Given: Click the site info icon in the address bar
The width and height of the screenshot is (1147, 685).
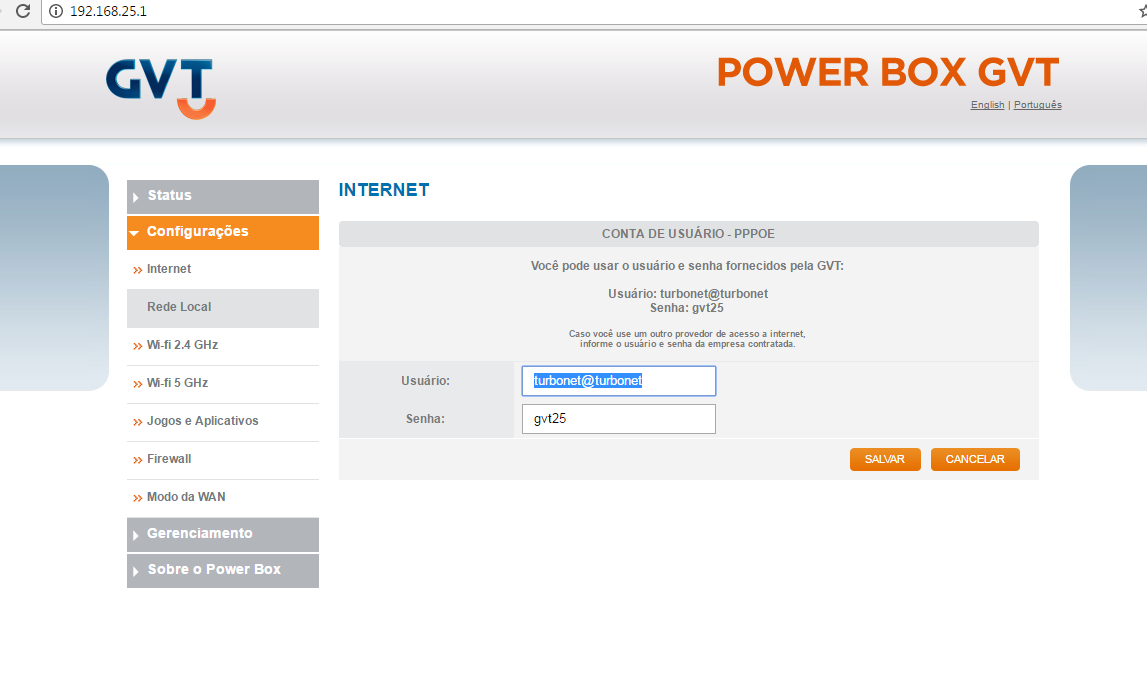Looking at the screenshot, I should [x=56, y=11].
